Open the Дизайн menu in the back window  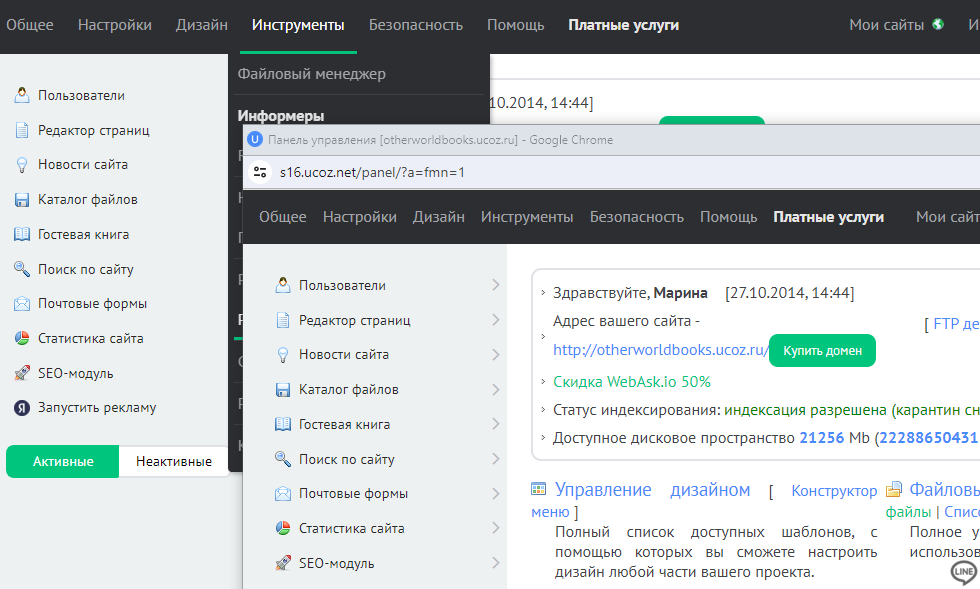(202, 25)
